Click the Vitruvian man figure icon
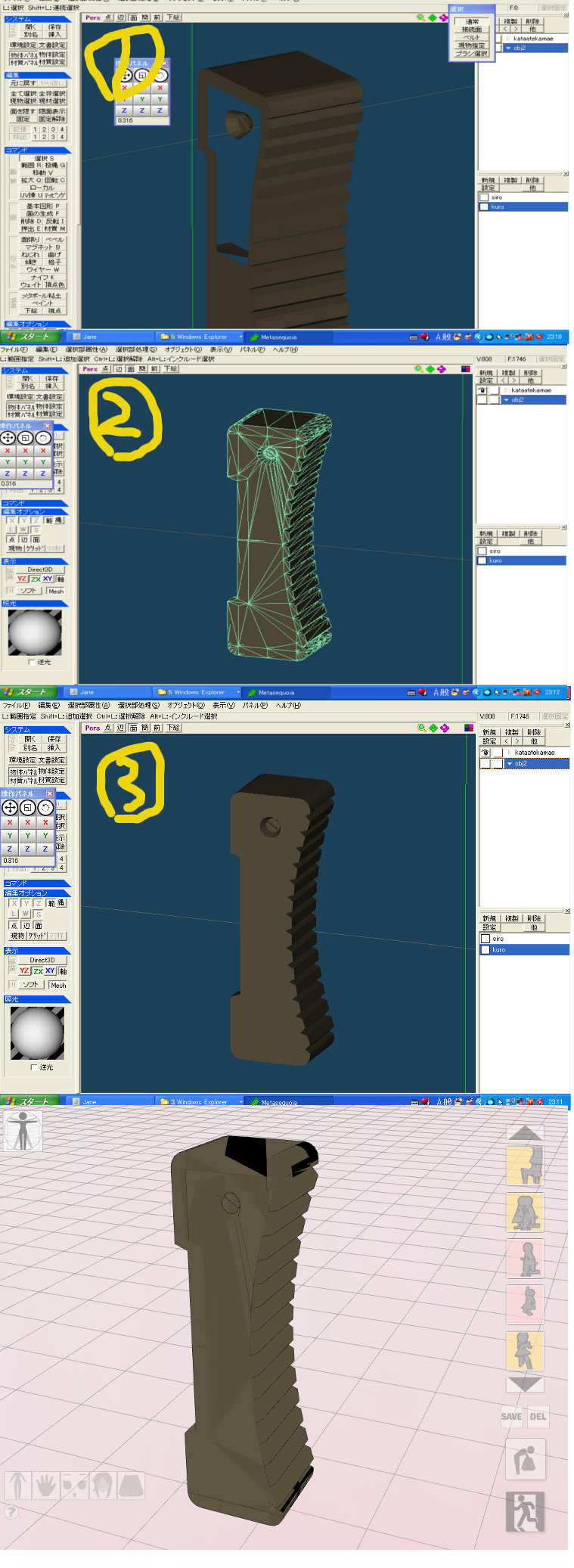574x1568 pixels. (21, 1131)
